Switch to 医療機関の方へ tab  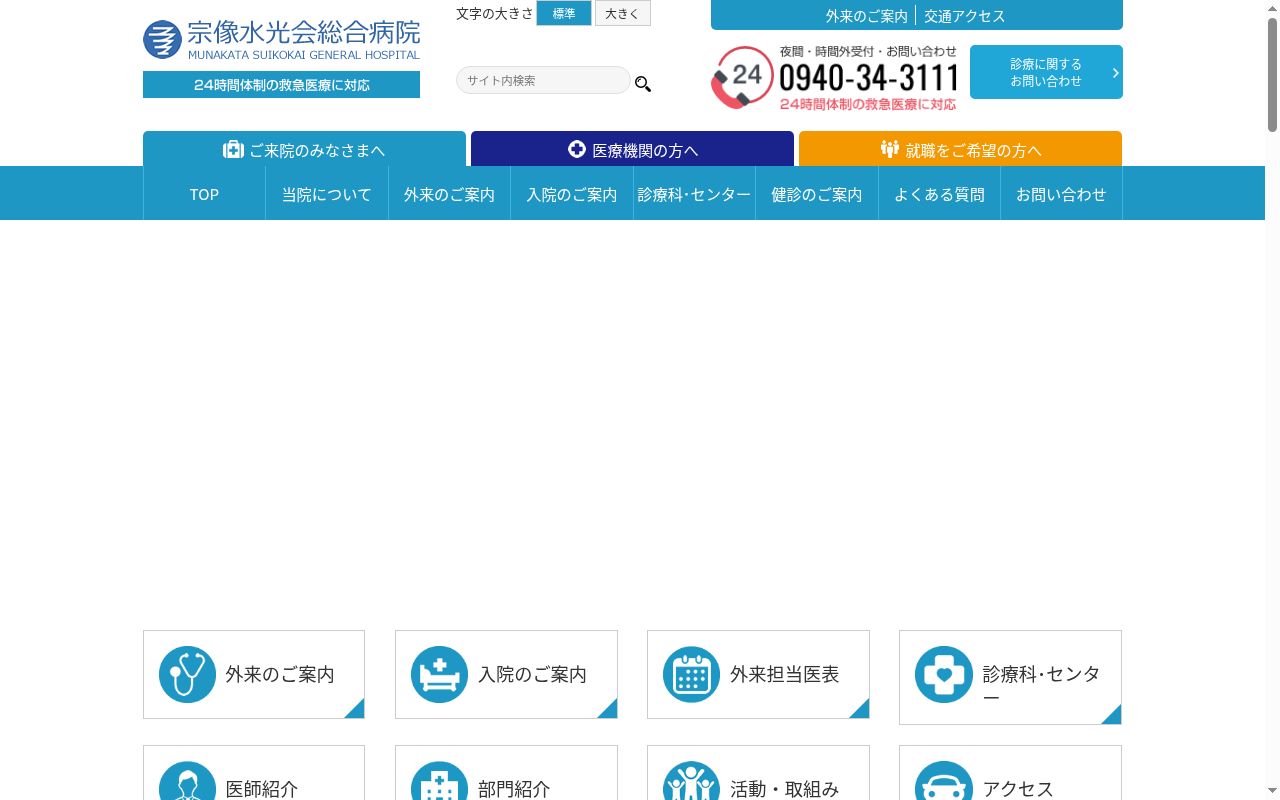tap(632, 149)
